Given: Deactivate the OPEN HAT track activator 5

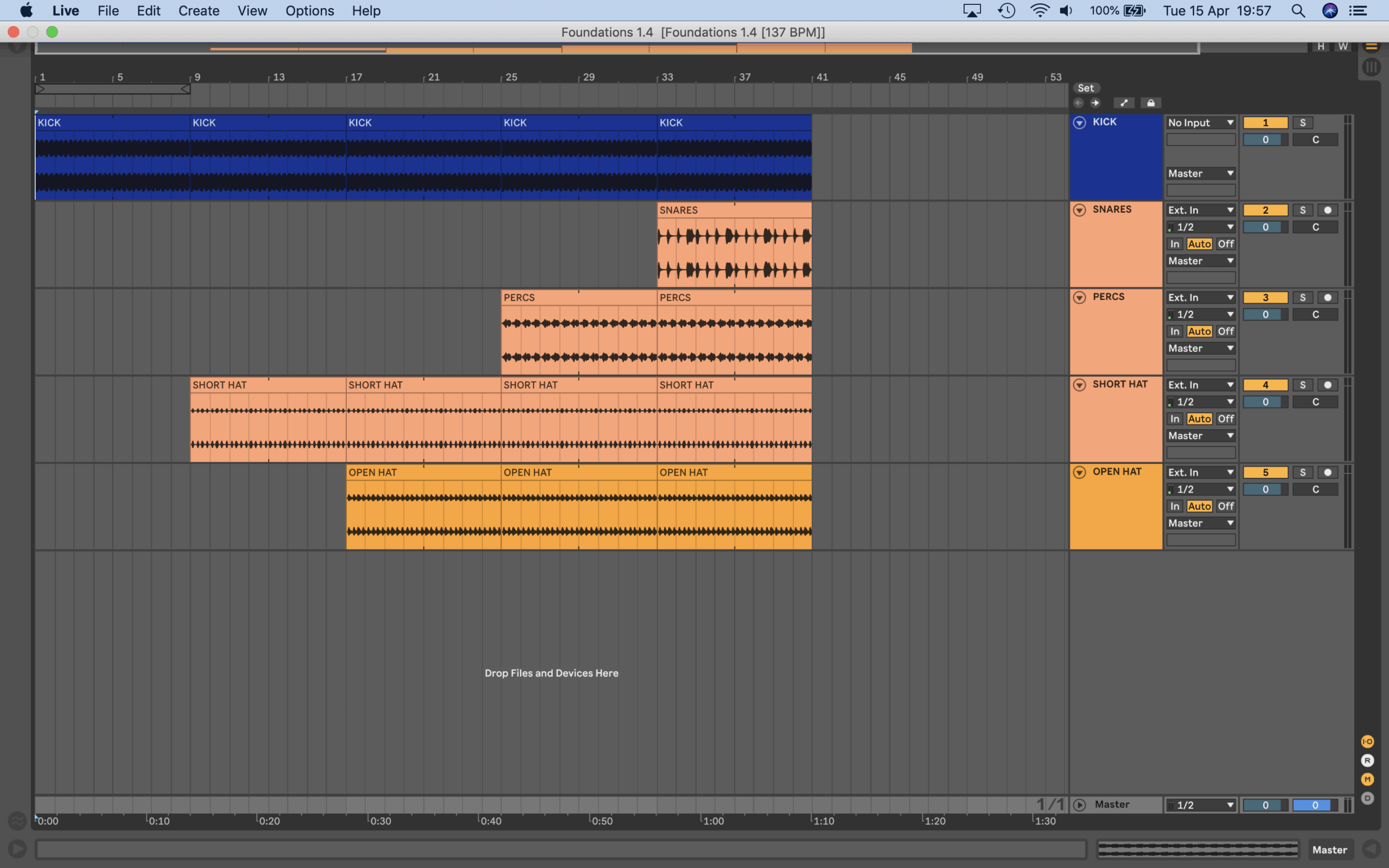Looking at the screenshot, I should [x=1265, y=473].
